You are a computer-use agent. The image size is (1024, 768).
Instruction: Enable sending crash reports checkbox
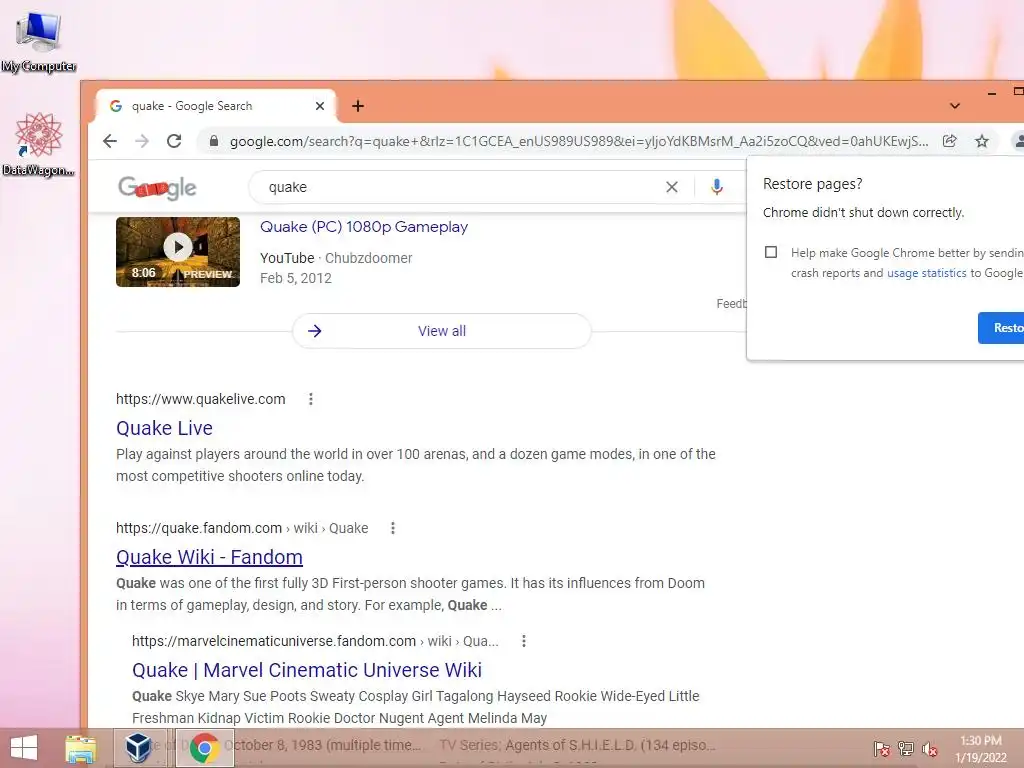tap(771, 252)
